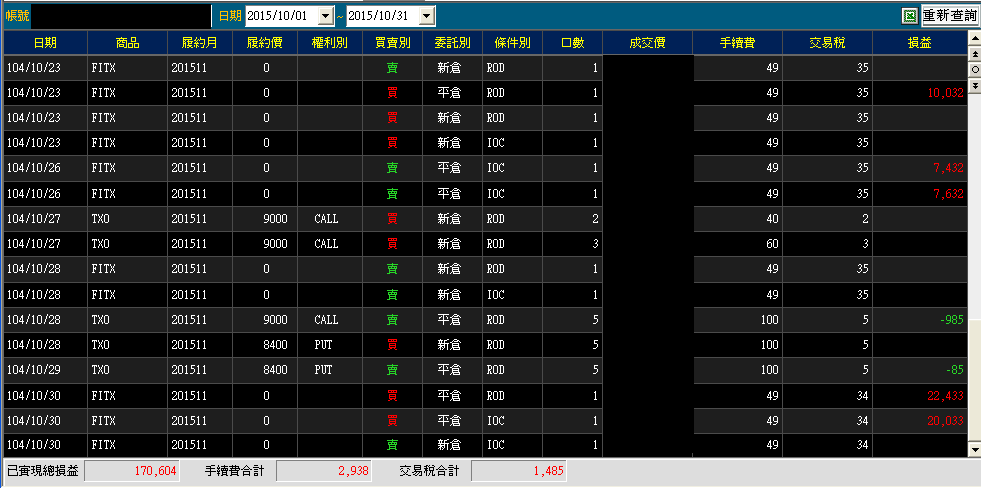981x488 pixels.
Task: Click the 重新查詢 re-query button
Action: pos(949,16)
